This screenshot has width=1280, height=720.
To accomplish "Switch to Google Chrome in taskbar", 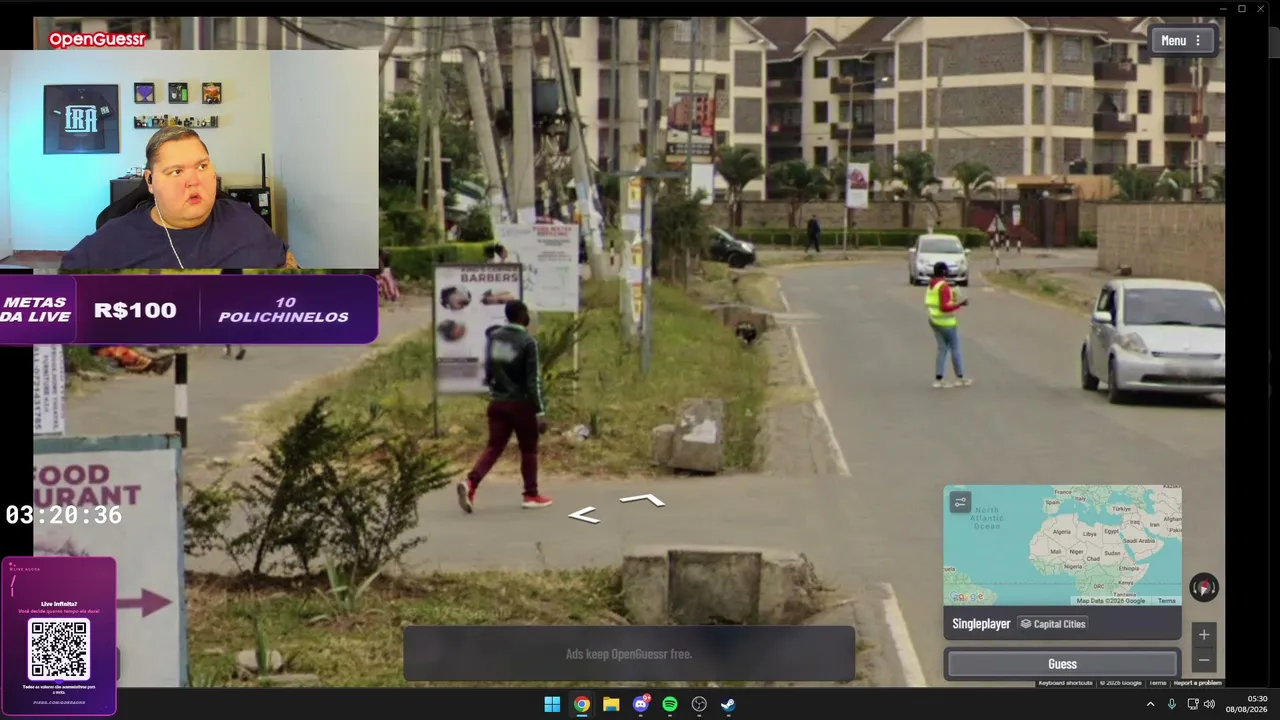I will pyautogui.click(x=581, y=704).
